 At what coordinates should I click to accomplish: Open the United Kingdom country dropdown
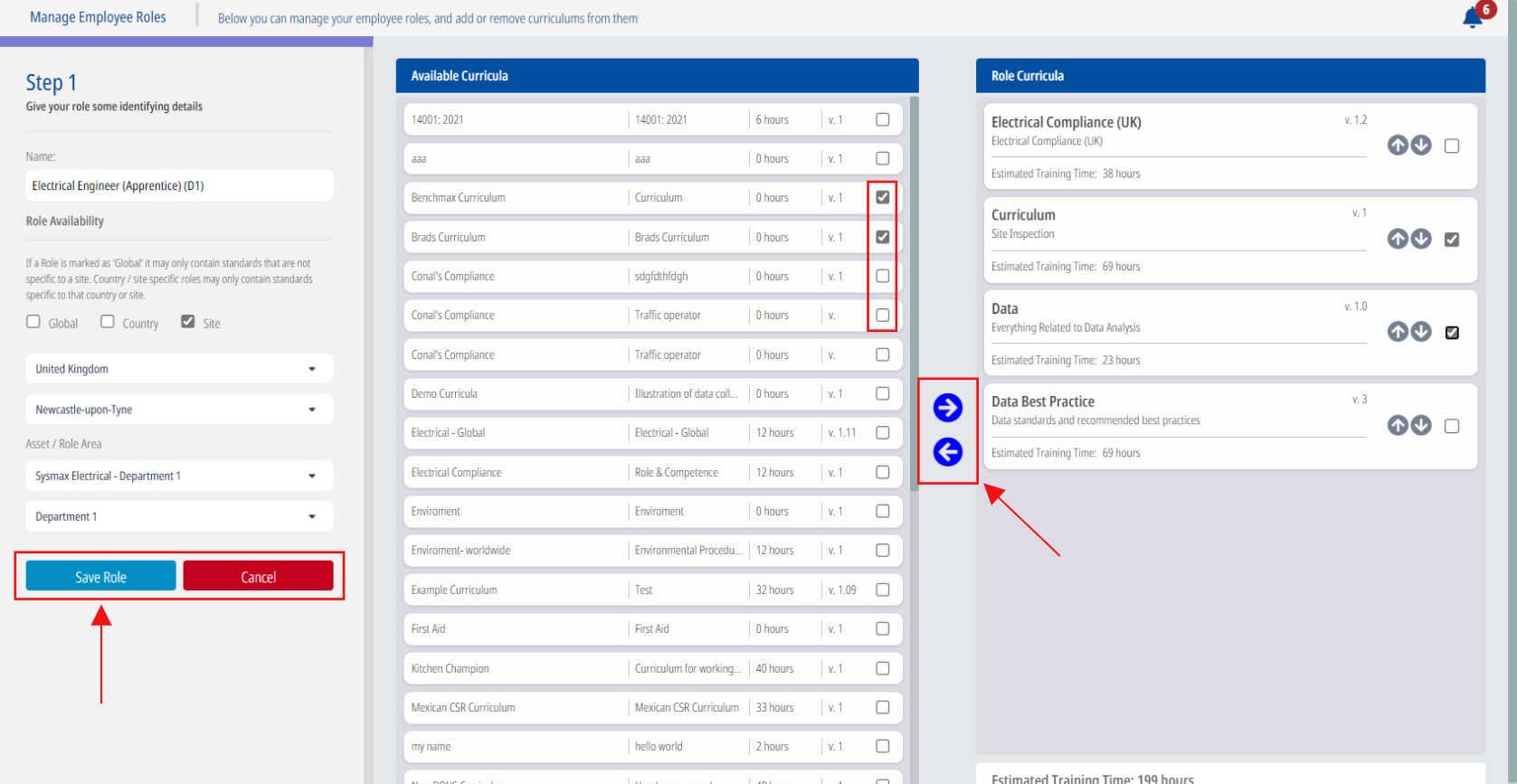pos(179,369)
